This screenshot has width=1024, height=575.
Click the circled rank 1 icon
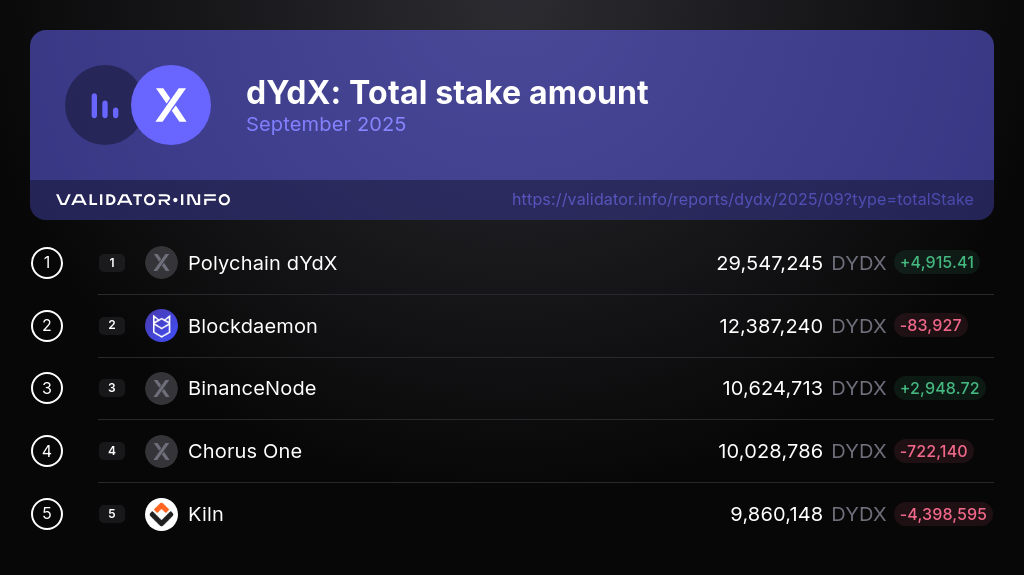point(47,263)
